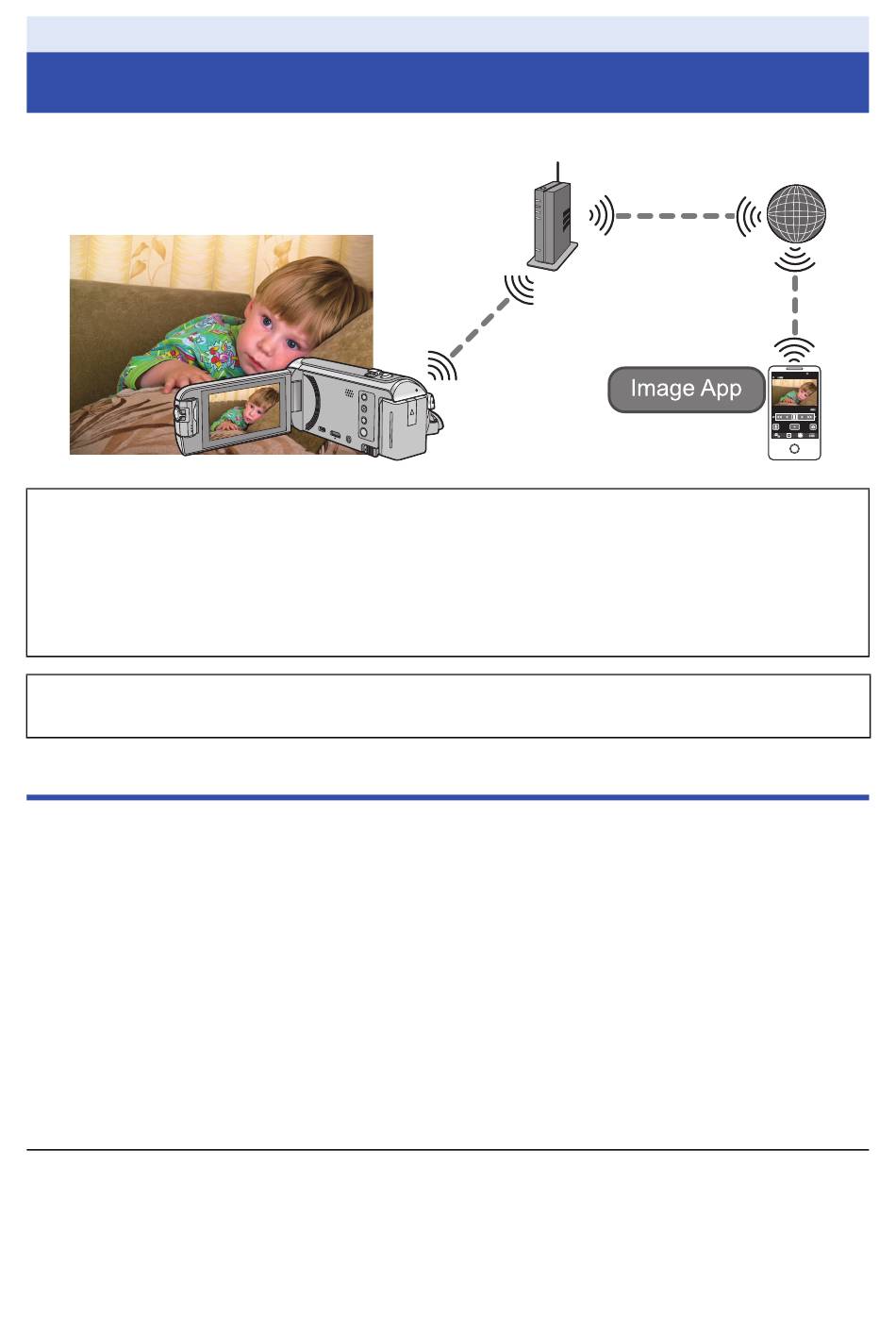Tap the live preview on the phone screen
Screen dimensions: 896x1317
tap(794, 392)
